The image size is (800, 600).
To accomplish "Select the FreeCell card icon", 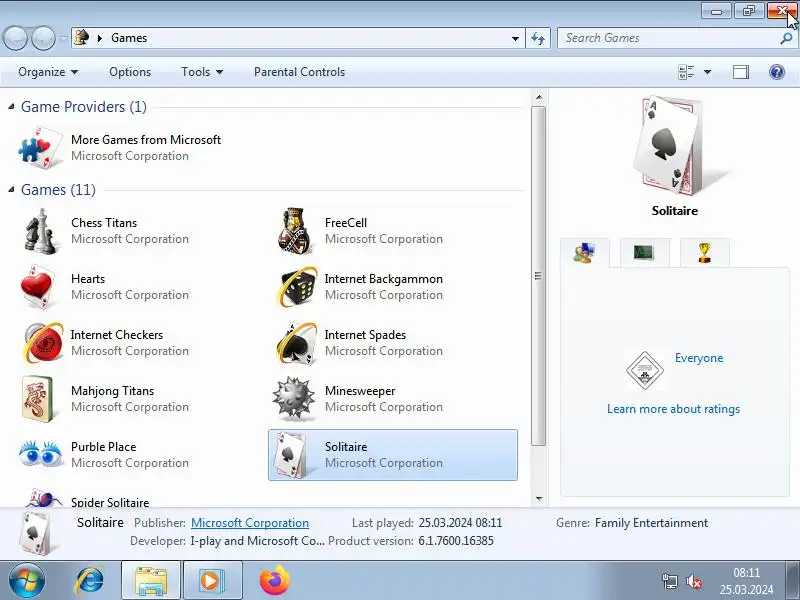I will tap(294, 231).
